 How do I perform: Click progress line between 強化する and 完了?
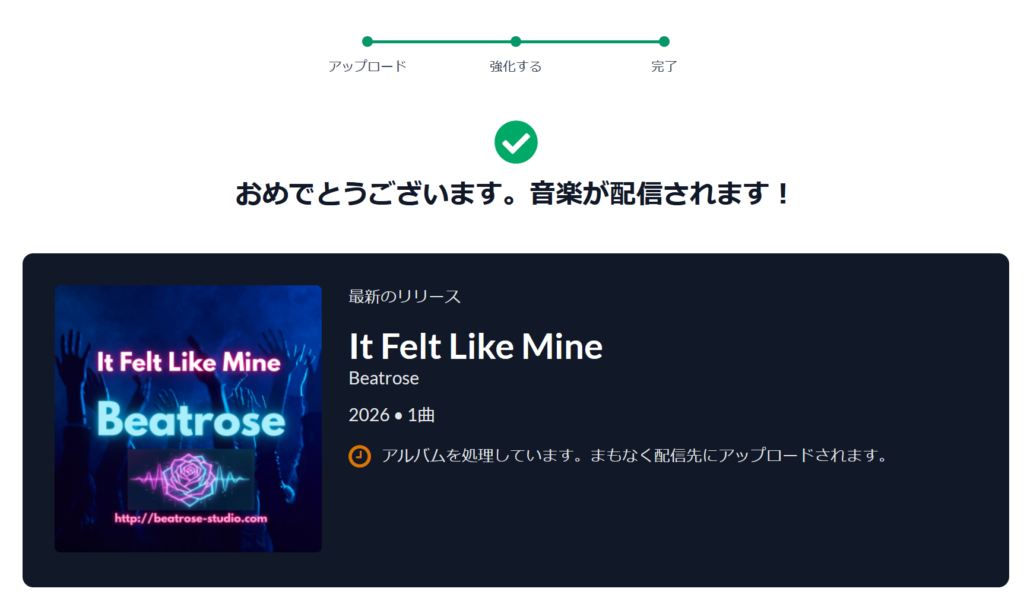tap(590, 42)
